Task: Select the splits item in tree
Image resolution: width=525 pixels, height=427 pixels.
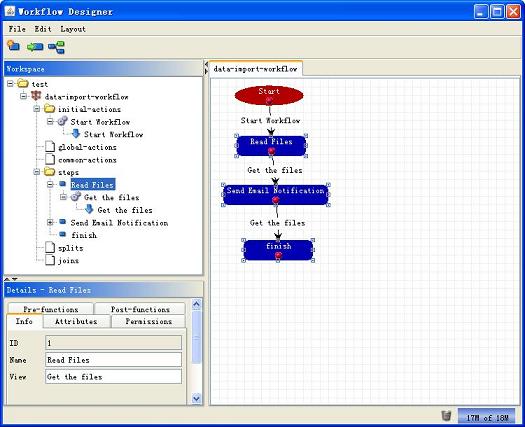Action: click(x=71, y=248)
